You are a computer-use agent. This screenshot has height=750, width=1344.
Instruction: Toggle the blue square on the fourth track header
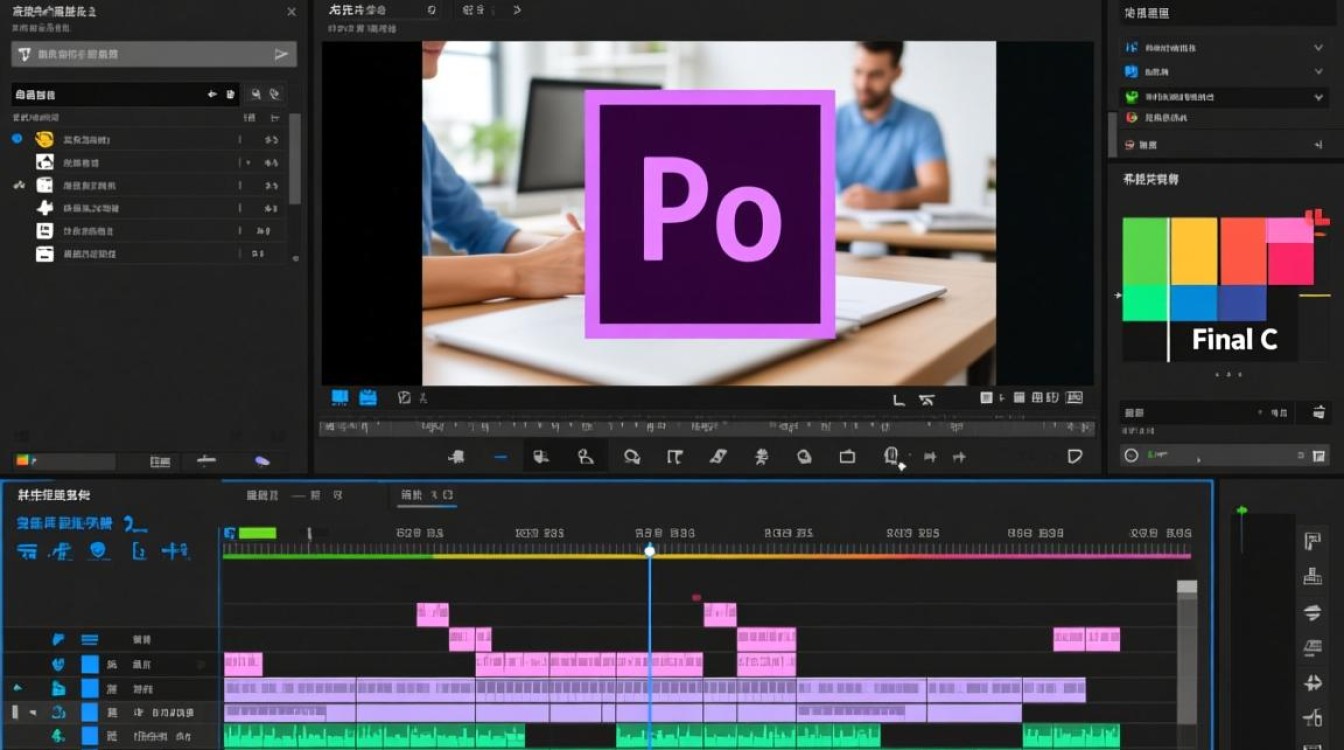(90, 712)
